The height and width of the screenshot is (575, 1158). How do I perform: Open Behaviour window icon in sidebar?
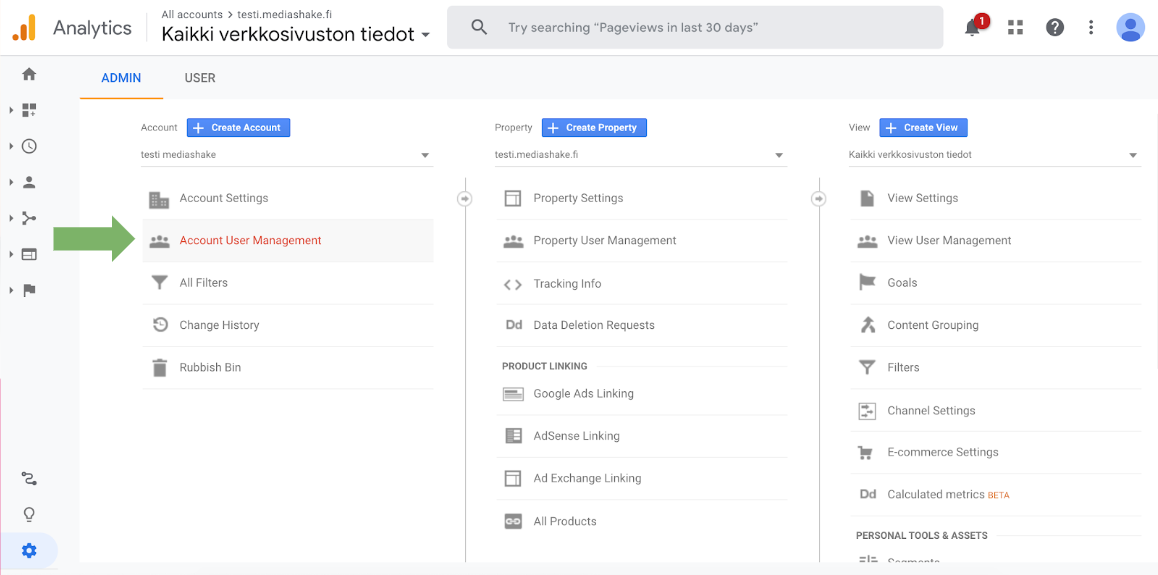coord(29,254)
